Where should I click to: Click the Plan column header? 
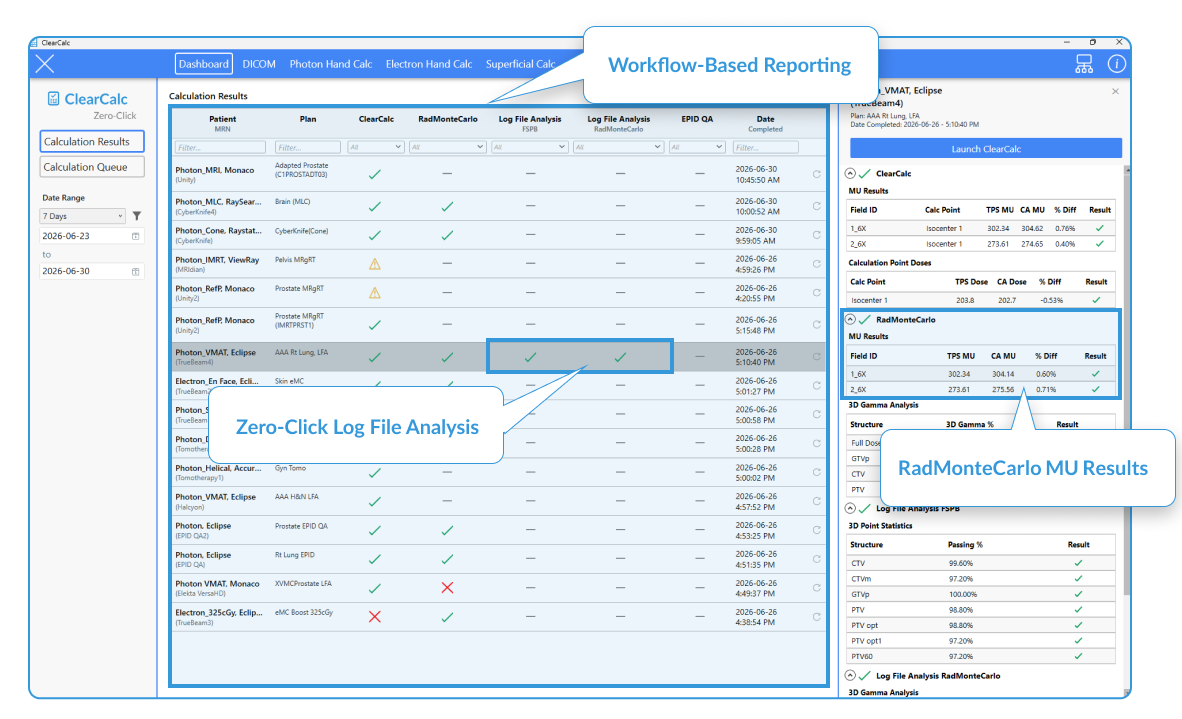(x=308, y=119)
